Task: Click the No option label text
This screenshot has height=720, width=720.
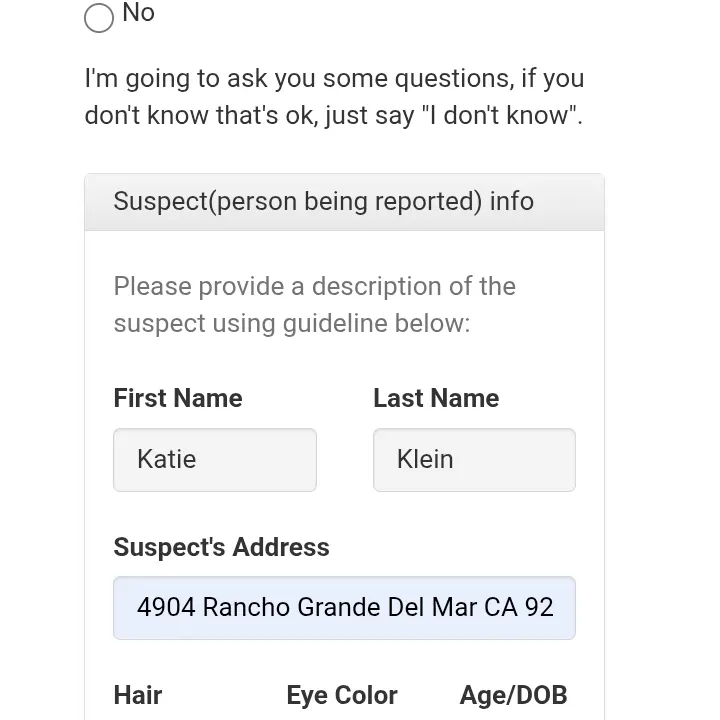Action: (x=138, y=12)
